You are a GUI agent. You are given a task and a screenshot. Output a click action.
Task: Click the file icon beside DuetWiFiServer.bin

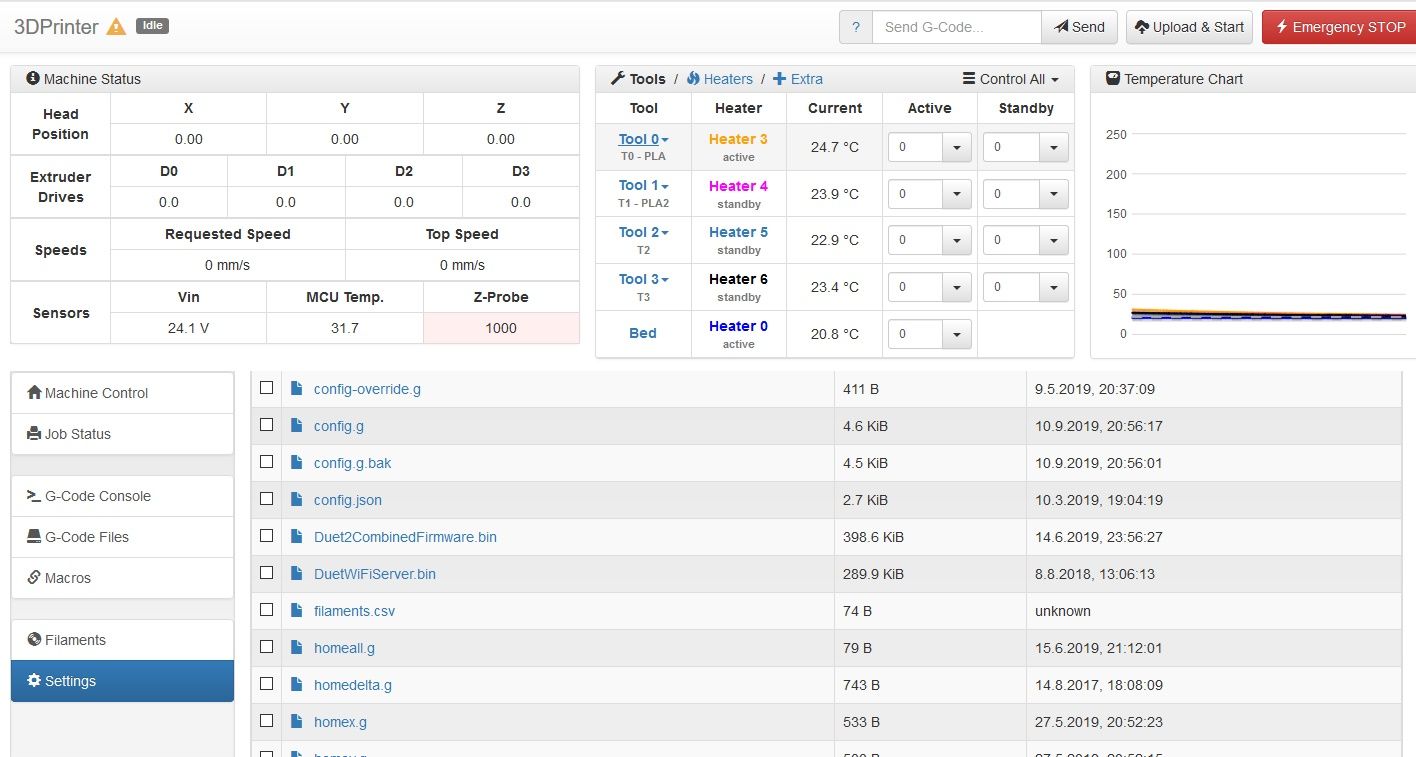(x=296, y=573)
